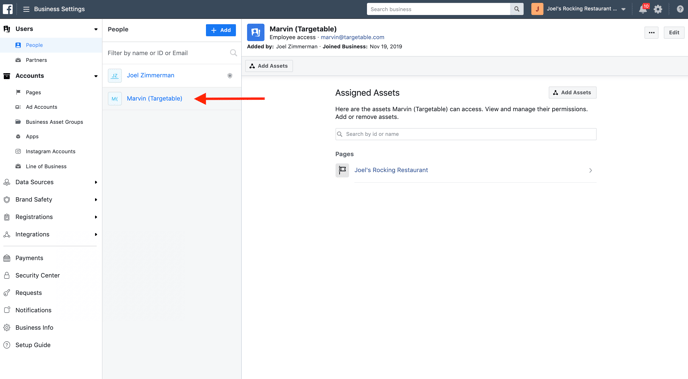Click the Facebook logo icon

[8, 9]
